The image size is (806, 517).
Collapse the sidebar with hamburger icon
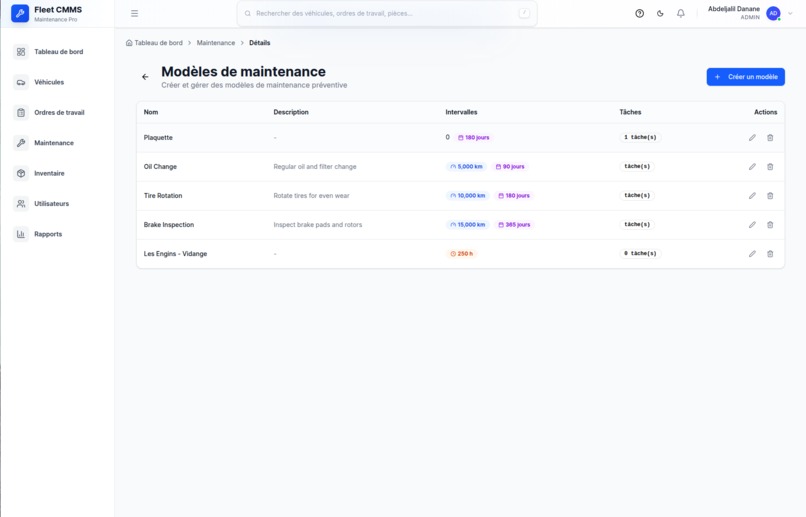(134, 13)
